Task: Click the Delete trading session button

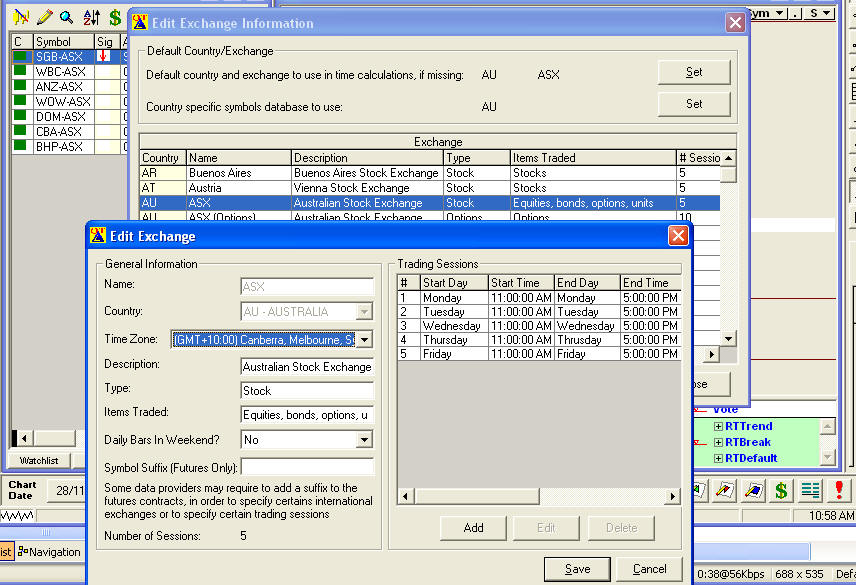Action: tap(621, 528)
